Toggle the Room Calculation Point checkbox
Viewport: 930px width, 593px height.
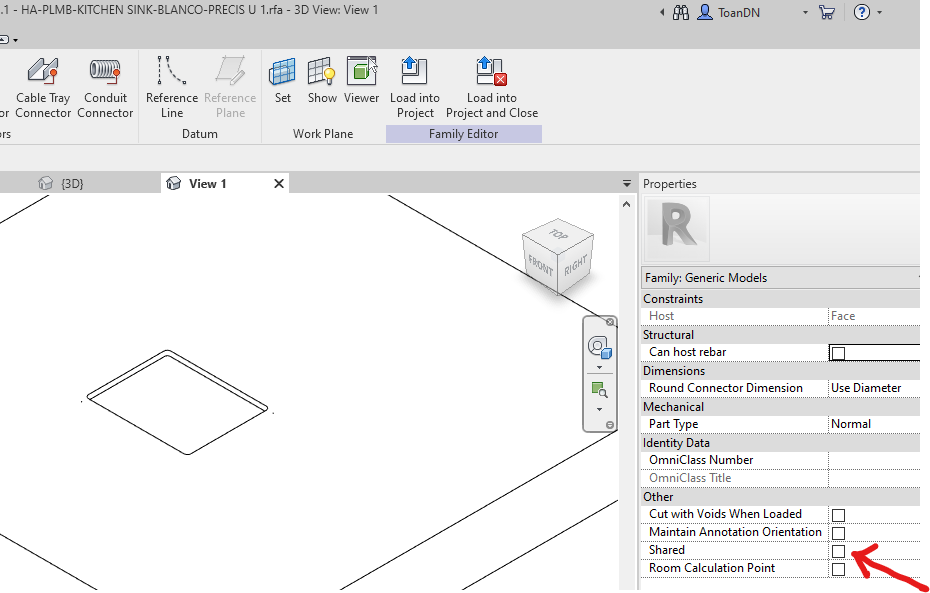point(837,568)
